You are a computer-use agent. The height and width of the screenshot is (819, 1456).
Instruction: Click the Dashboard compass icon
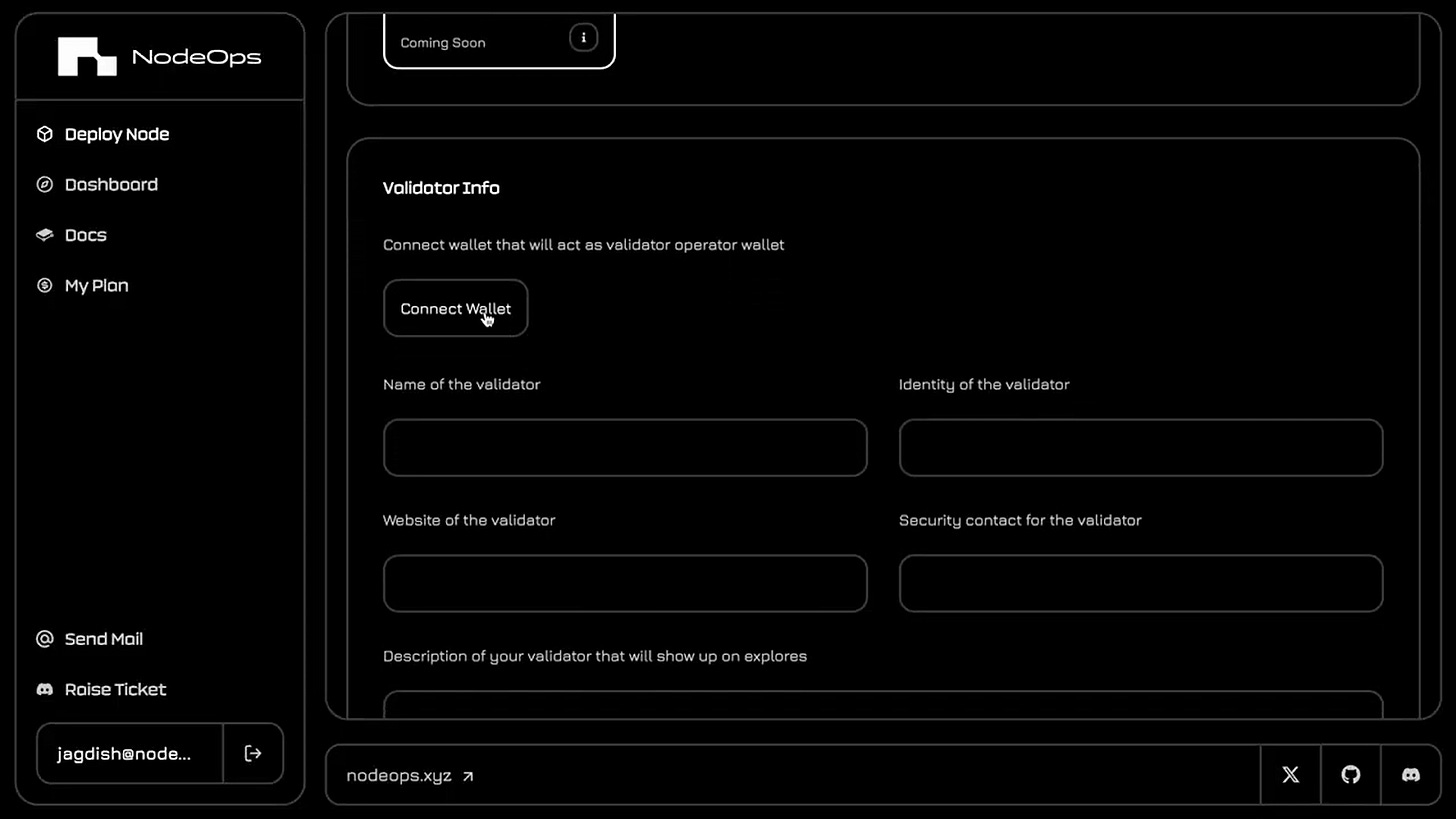pos(44,185)
